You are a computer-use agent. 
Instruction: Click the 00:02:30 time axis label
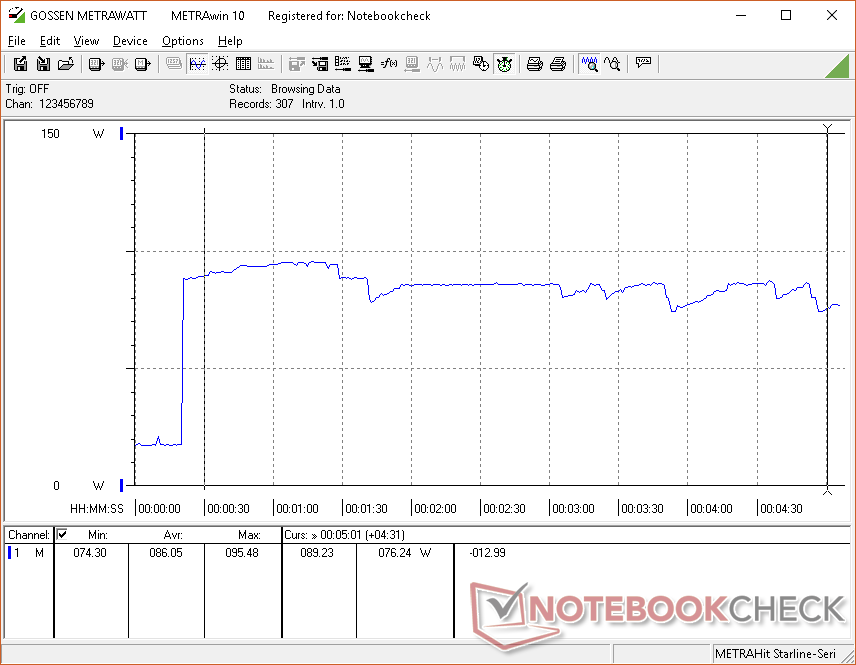pos(504,509)
